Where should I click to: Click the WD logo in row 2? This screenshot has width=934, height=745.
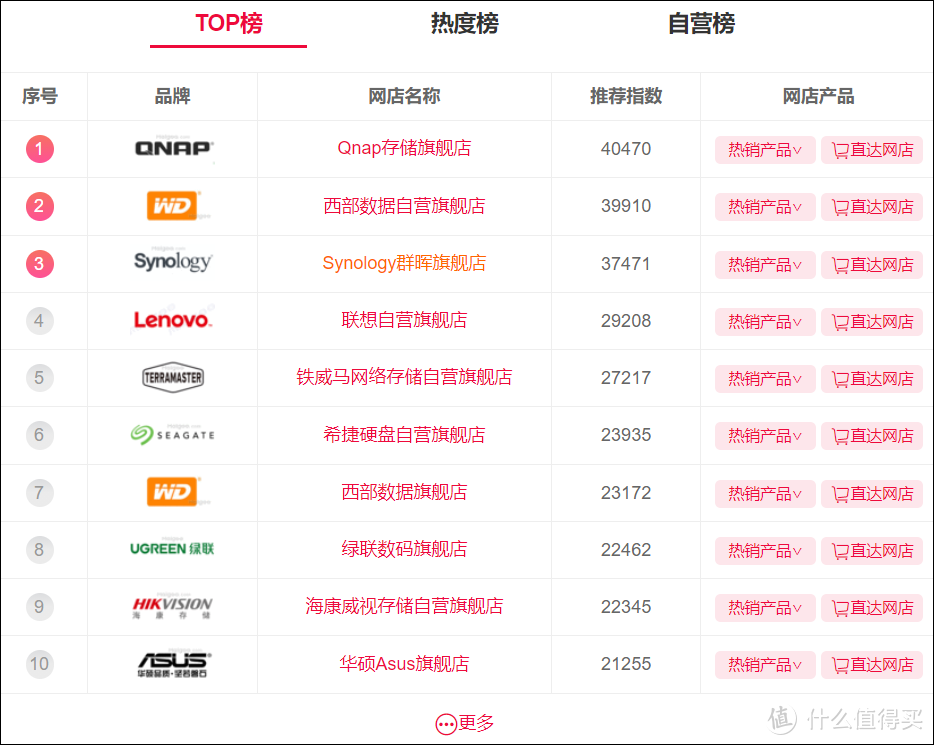click(x=172, y=205)
